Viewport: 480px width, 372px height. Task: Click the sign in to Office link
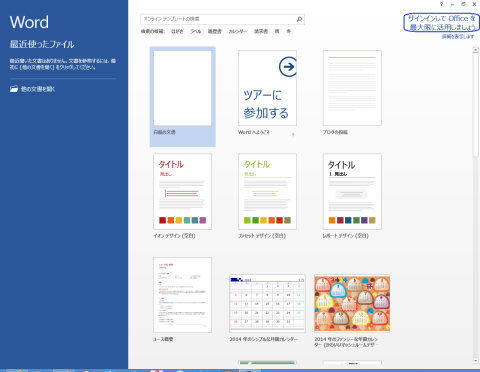(442, 23)
